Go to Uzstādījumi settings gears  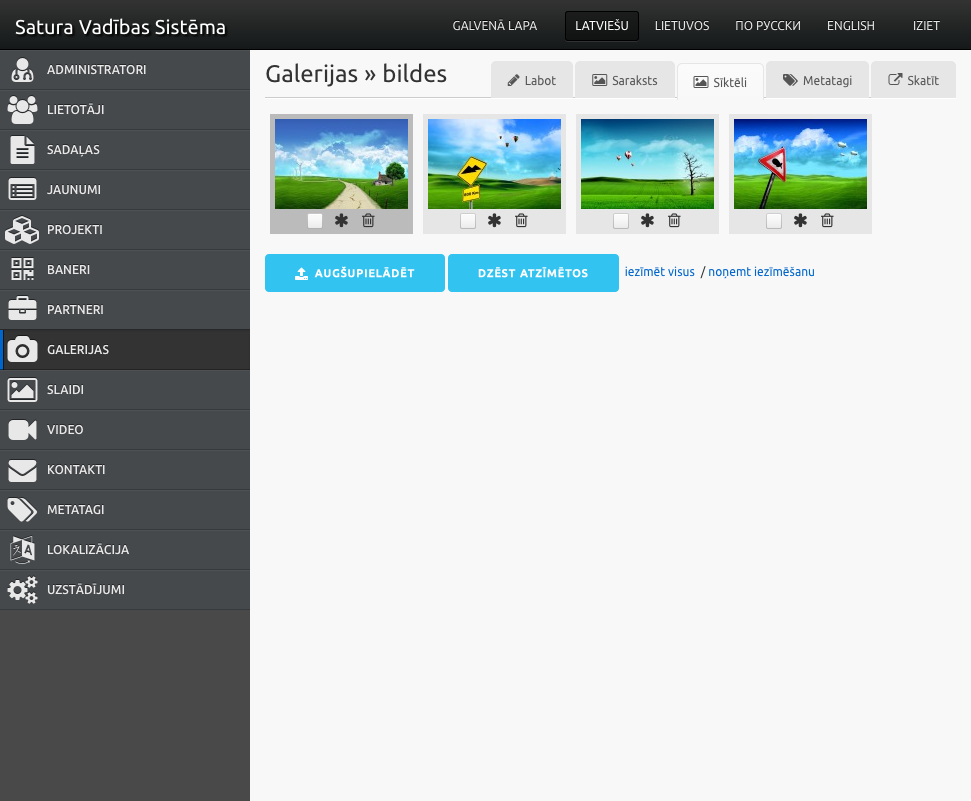coord(22,590)
